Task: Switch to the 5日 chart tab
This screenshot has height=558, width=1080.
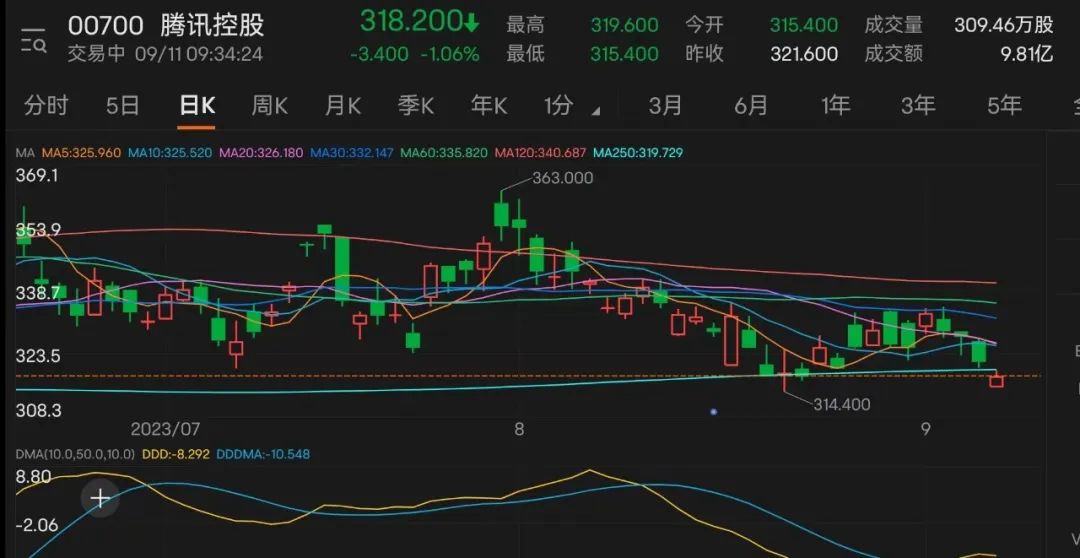Action: coord(123,105)
